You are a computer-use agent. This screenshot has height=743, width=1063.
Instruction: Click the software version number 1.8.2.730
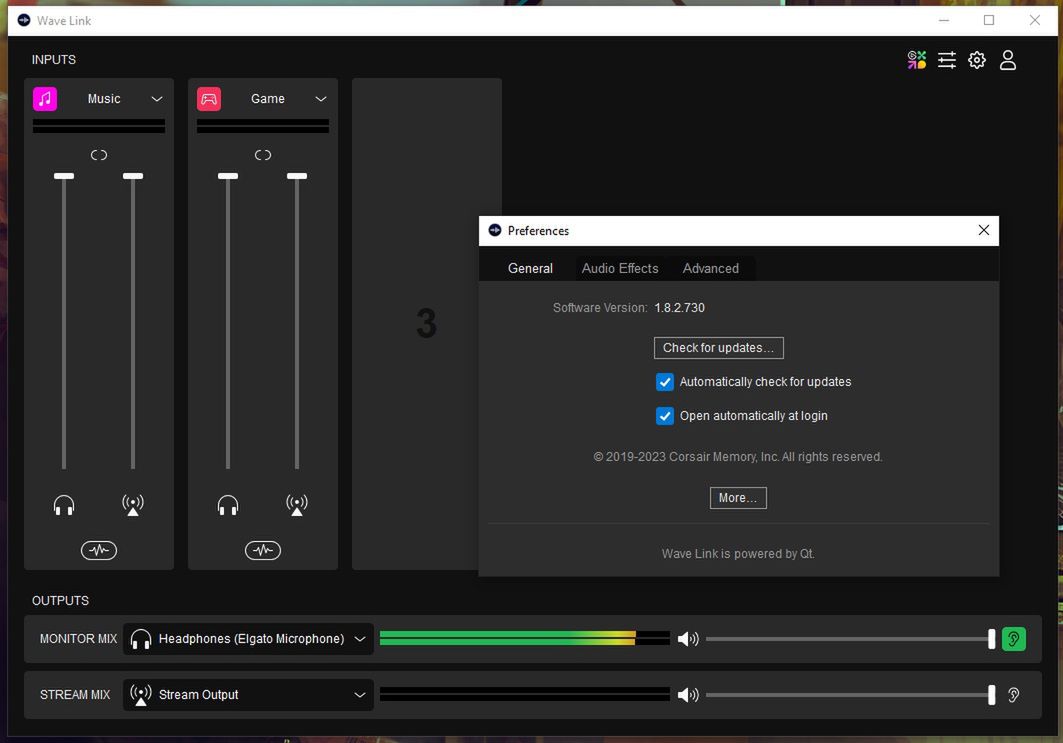tap(679, 308)
